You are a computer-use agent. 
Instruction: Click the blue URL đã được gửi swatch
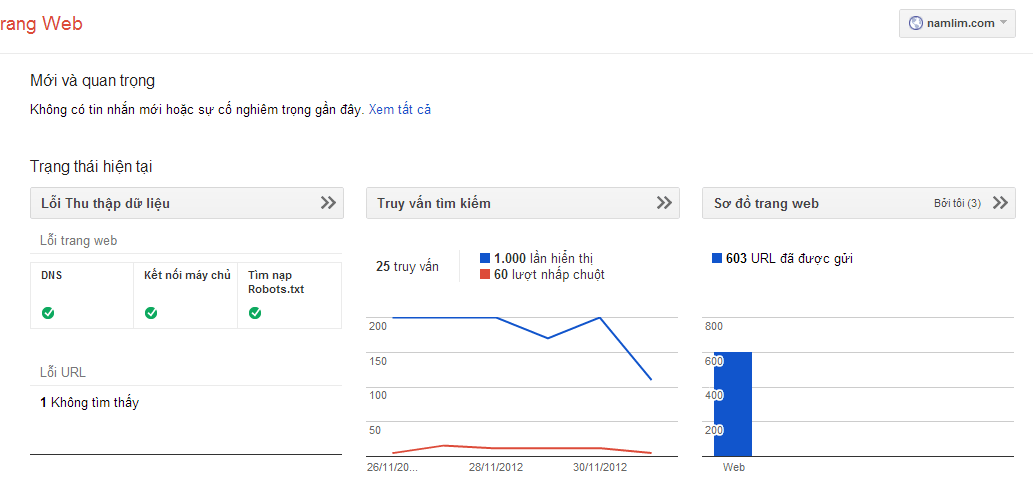pos(717,258)
